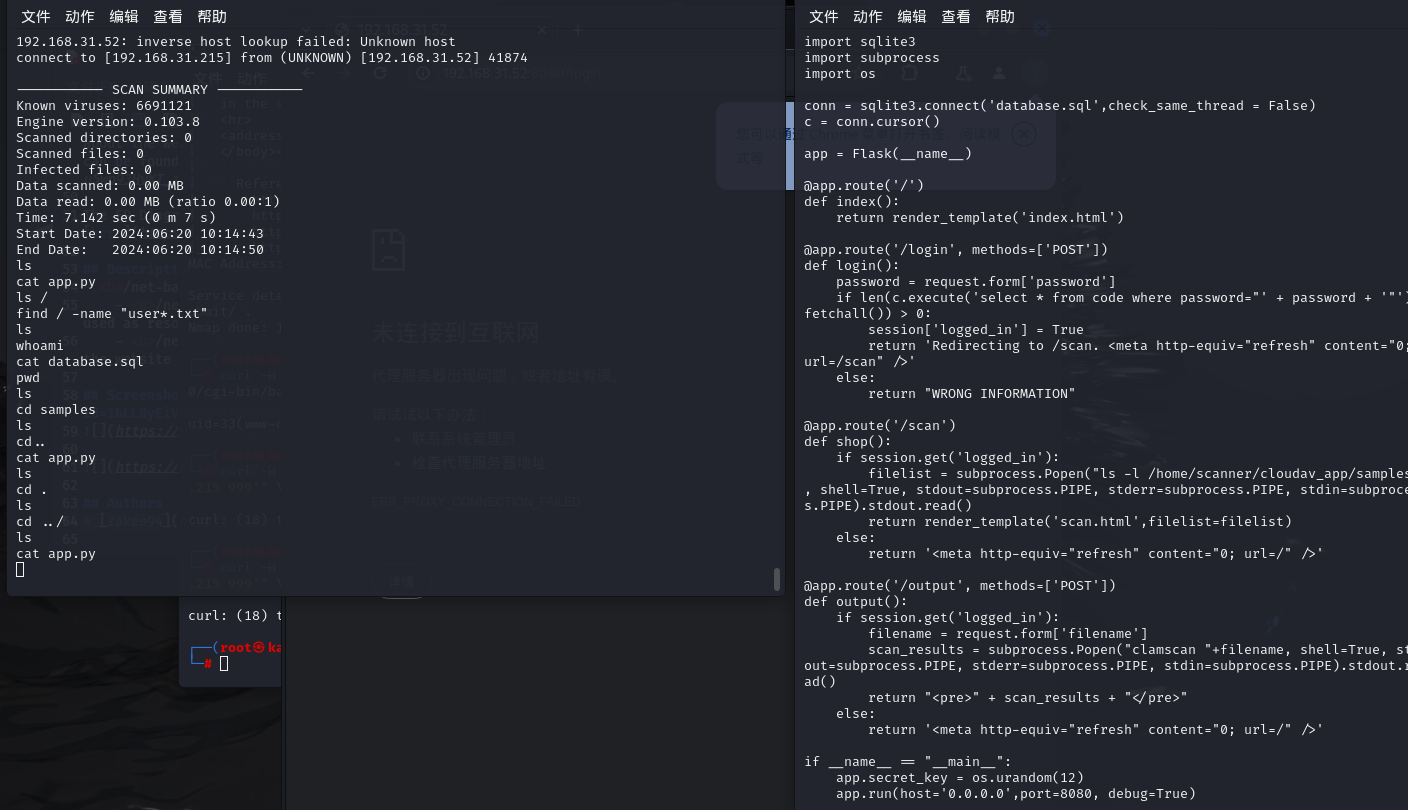Open 文件 menu in left terminal window

(36, 17)
